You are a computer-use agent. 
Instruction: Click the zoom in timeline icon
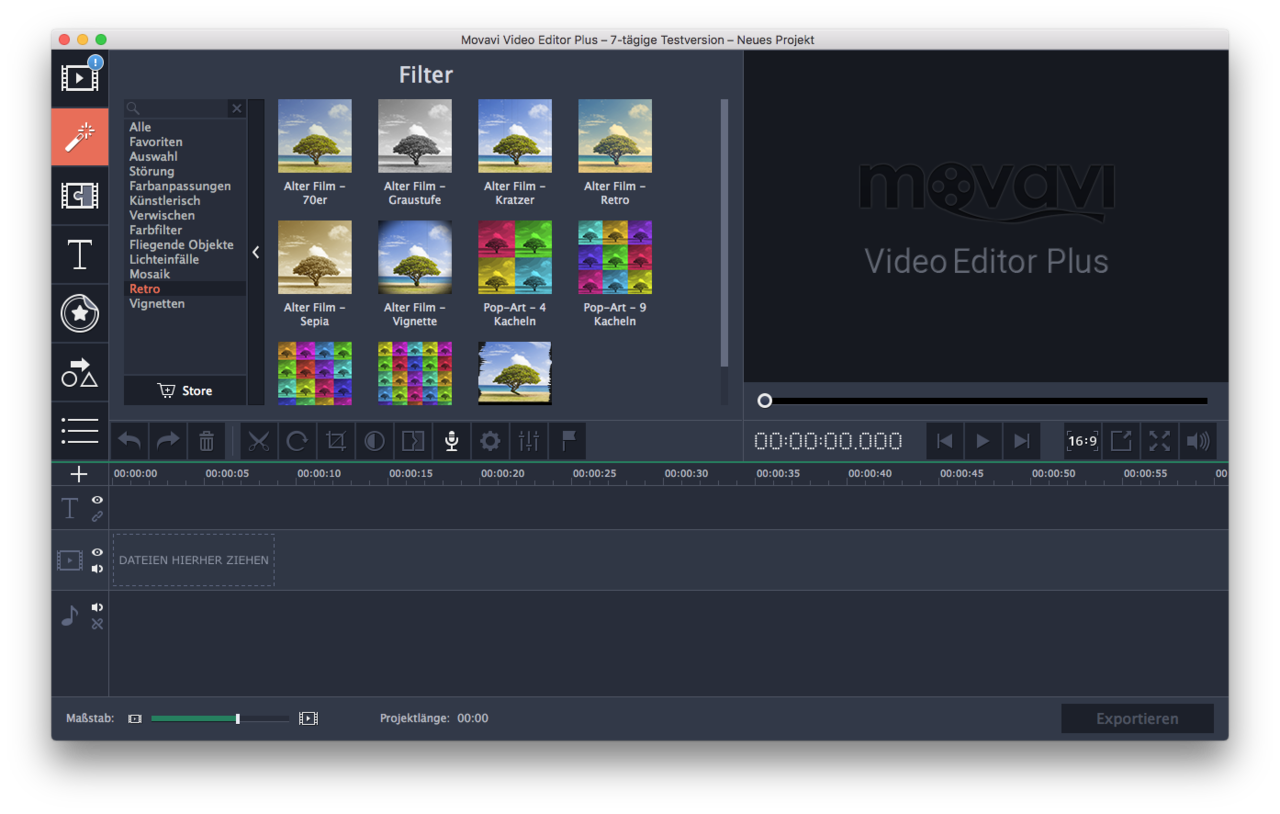(x=308, y=718)
